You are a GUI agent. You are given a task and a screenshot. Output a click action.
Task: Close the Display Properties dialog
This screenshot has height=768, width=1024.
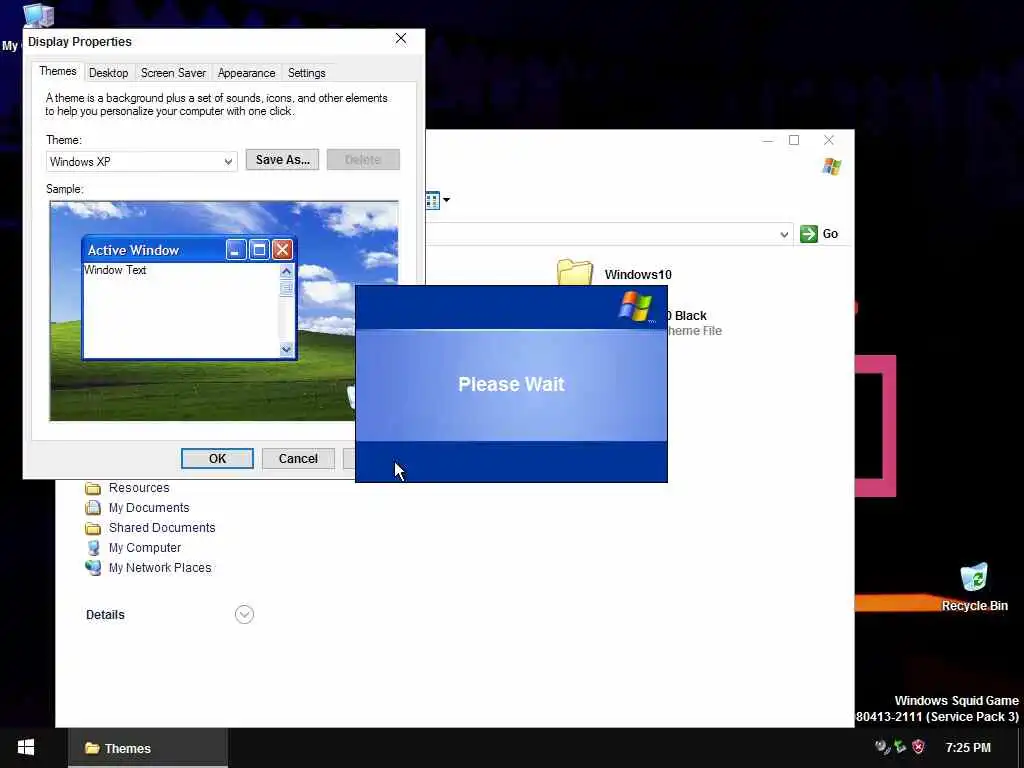[401, 39]
